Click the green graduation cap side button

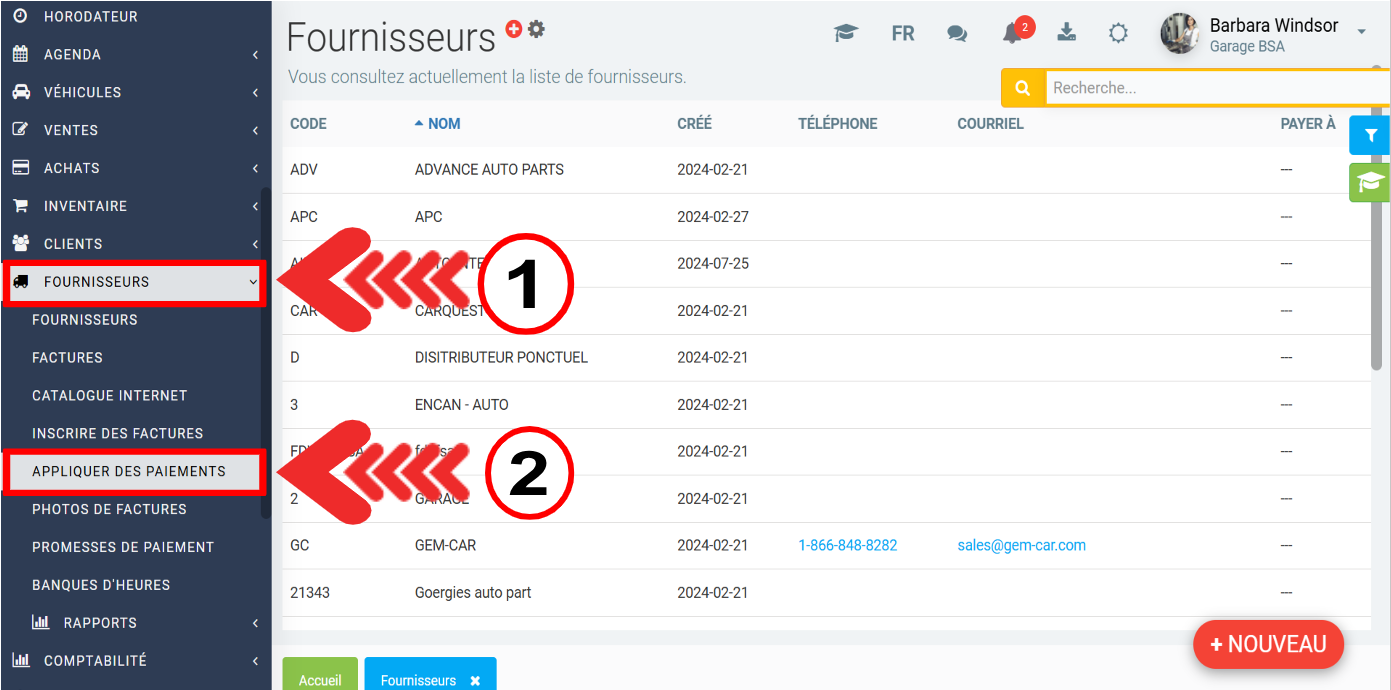[x=1370, y=182]
